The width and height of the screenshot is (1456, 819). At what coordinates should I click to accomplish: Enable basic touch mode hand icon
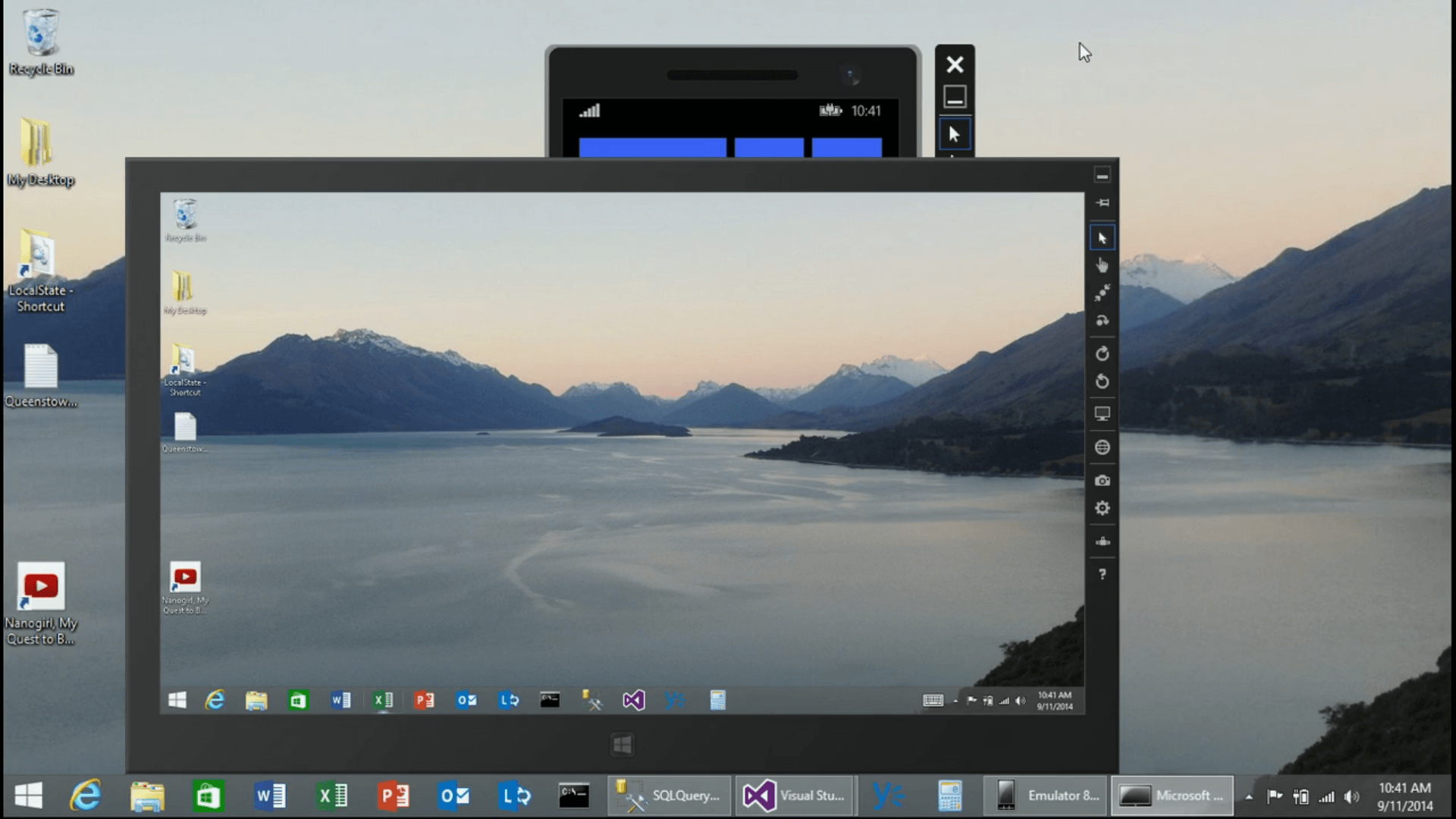1102,265
